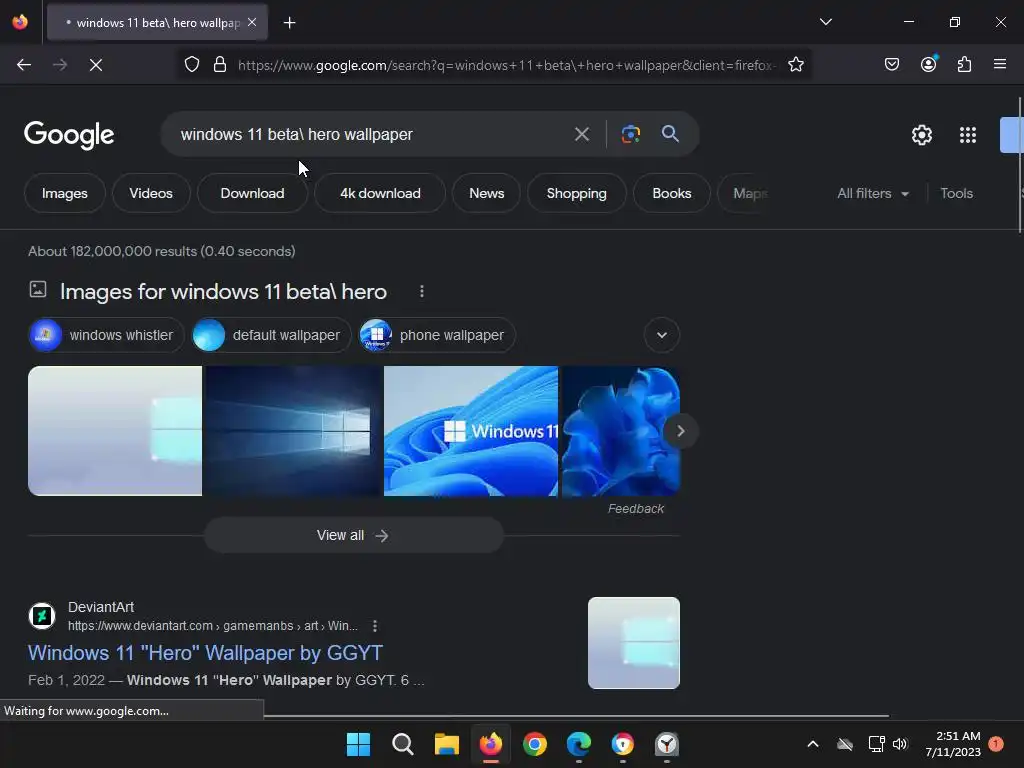Open DeviantArt result options menu
Image resolution: width=1024 pixels, height=768 pixels.
pyautogui.click(x=375, y=626)
